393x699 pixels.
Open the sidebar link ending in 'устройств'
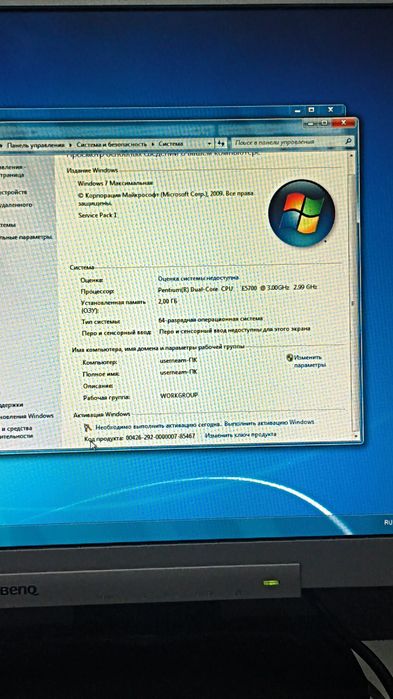(x=13, y=192)
